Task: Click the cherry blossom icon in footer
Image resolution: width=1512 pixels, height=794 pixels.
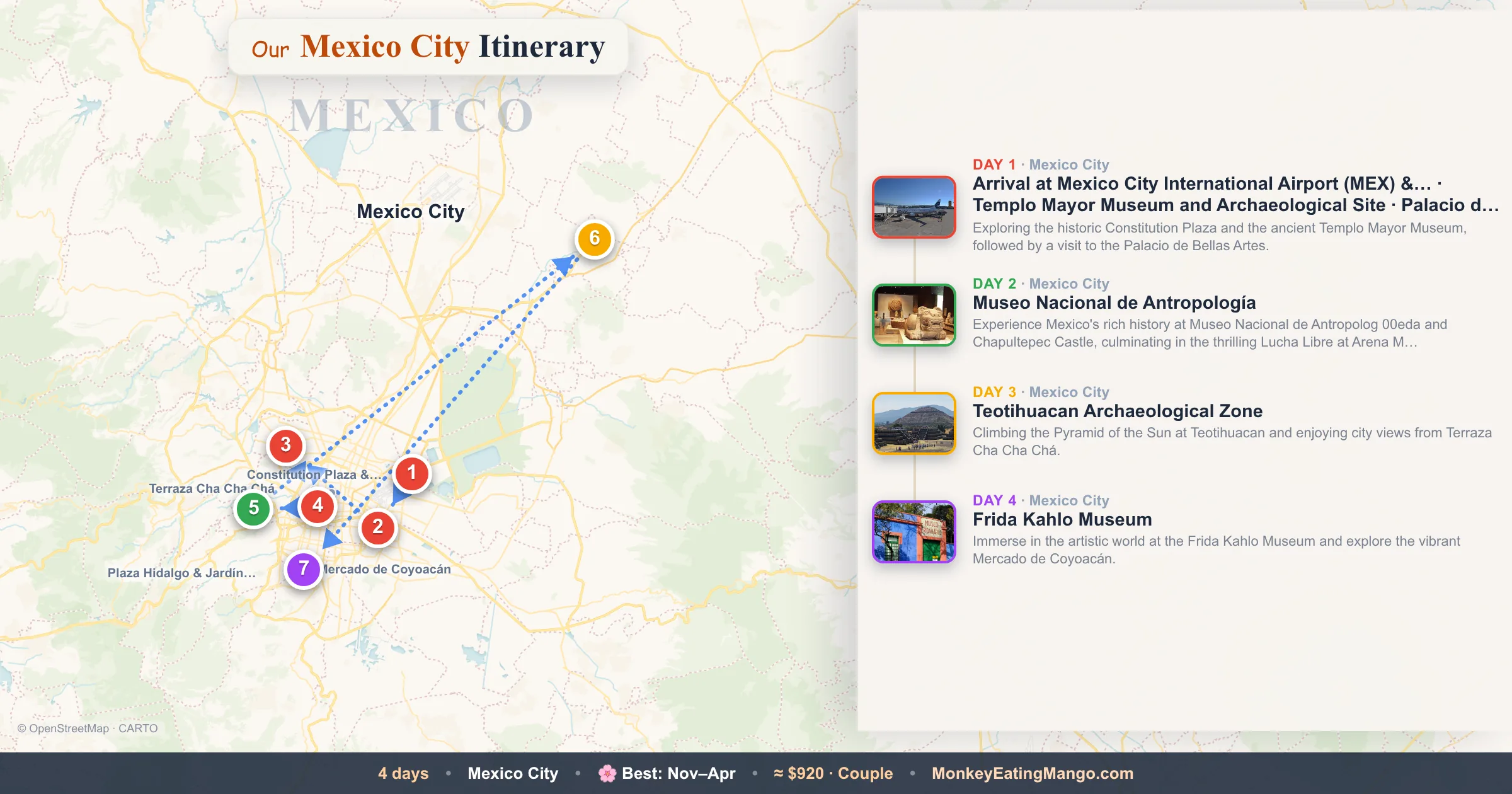Action: (607, 773)
